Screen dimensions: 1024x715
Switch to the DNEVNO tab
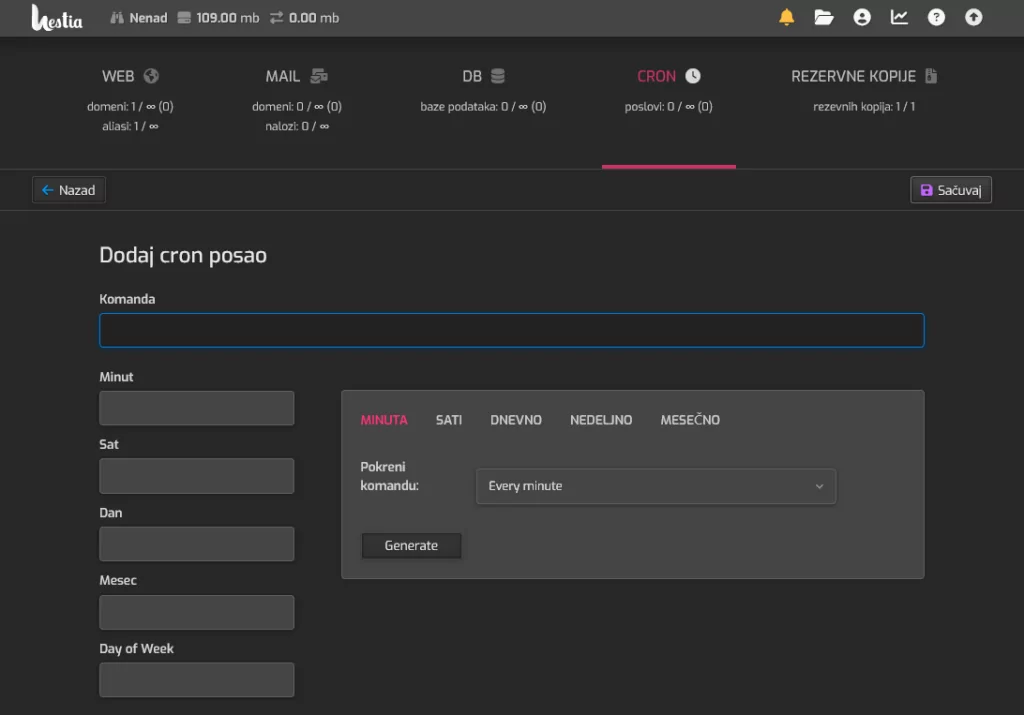[516, 420]
